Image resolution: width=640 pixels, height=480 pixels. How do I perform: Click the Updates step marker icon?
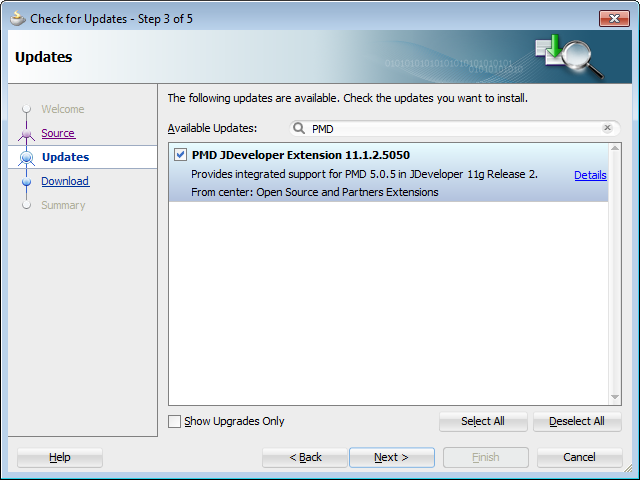click(x=27, y=158)
